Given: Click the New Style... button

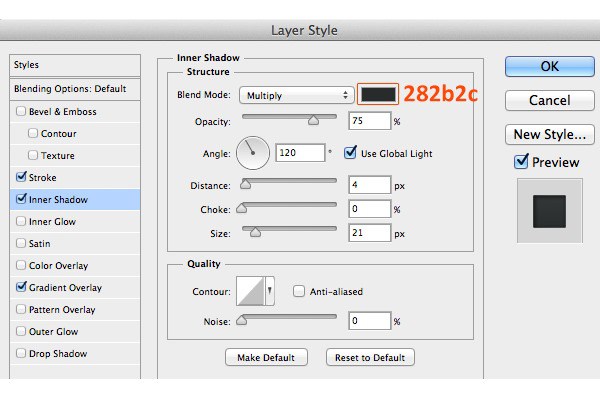Looking at the screenshot, I should coord(550,134).
